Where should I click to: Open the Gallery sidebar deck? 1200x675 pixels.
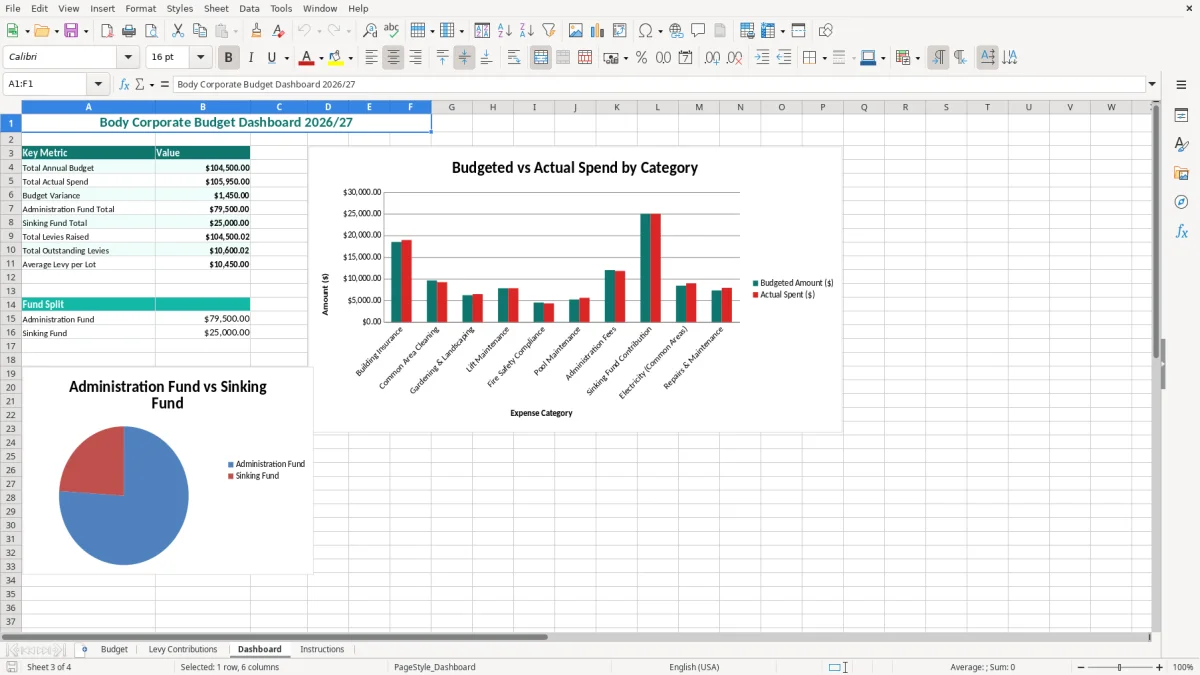pos(1181,173)
